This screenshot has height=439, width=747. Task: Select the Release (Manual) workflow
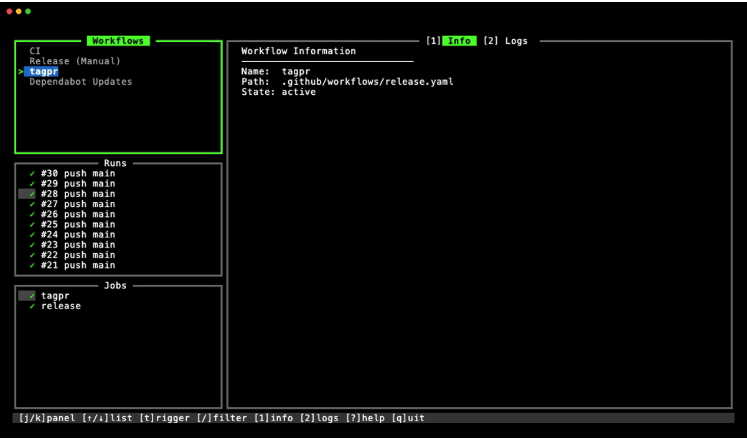coord(75,61)
